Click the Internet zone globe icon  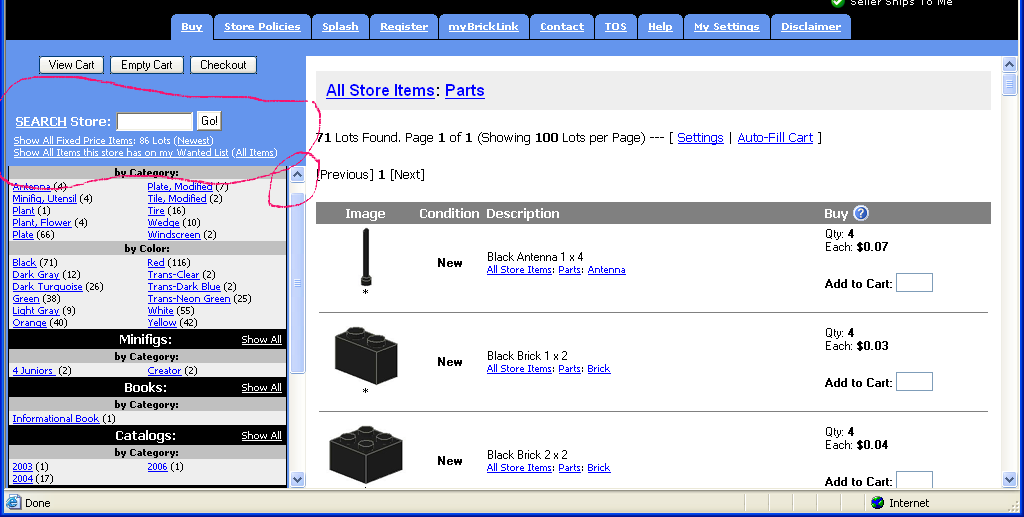(878, 503)
